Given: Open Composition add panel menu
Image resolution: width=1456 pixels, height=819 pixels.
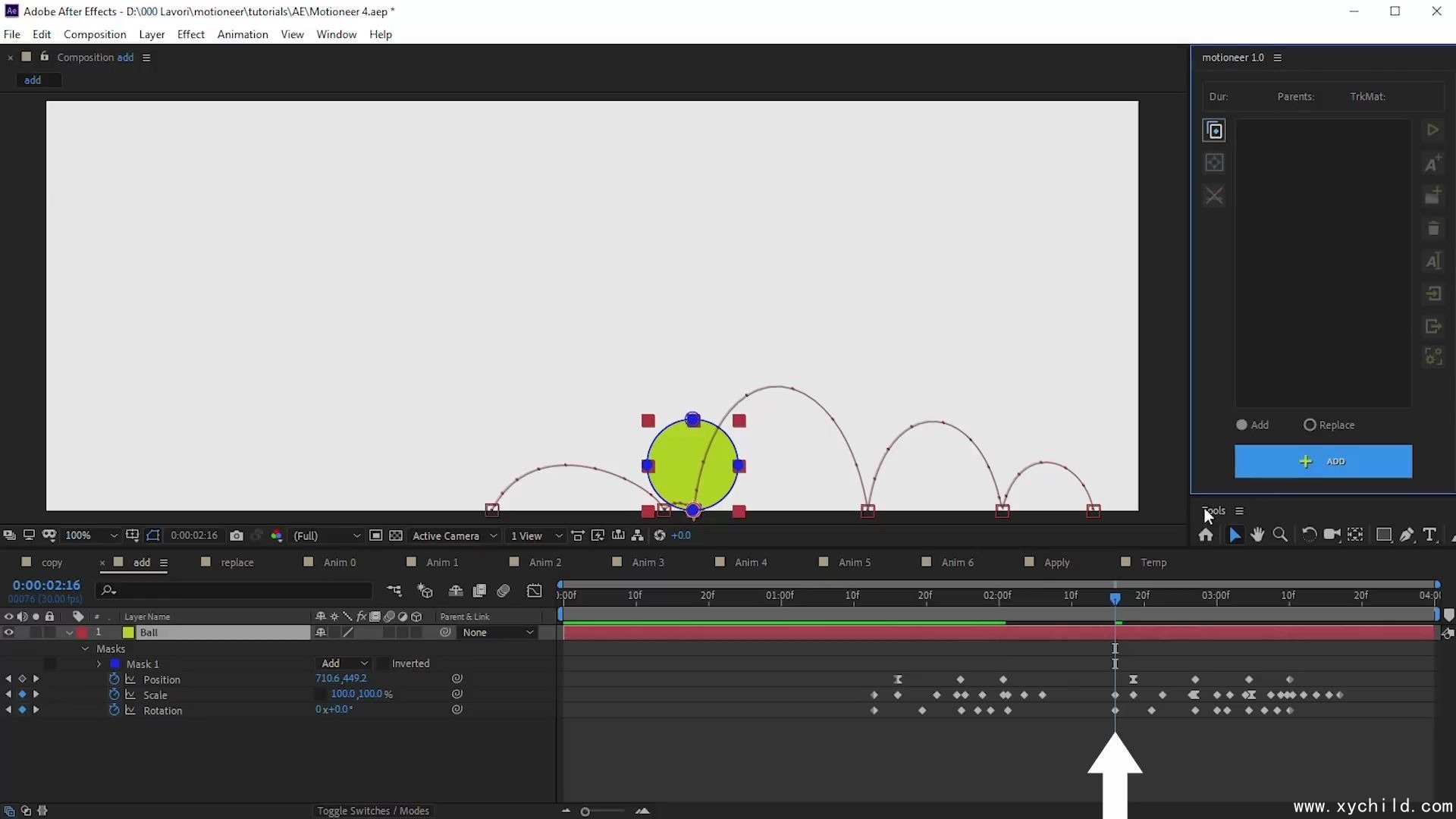Looking at the screenshot, I should pyautogui.click(x=146, y=58).
